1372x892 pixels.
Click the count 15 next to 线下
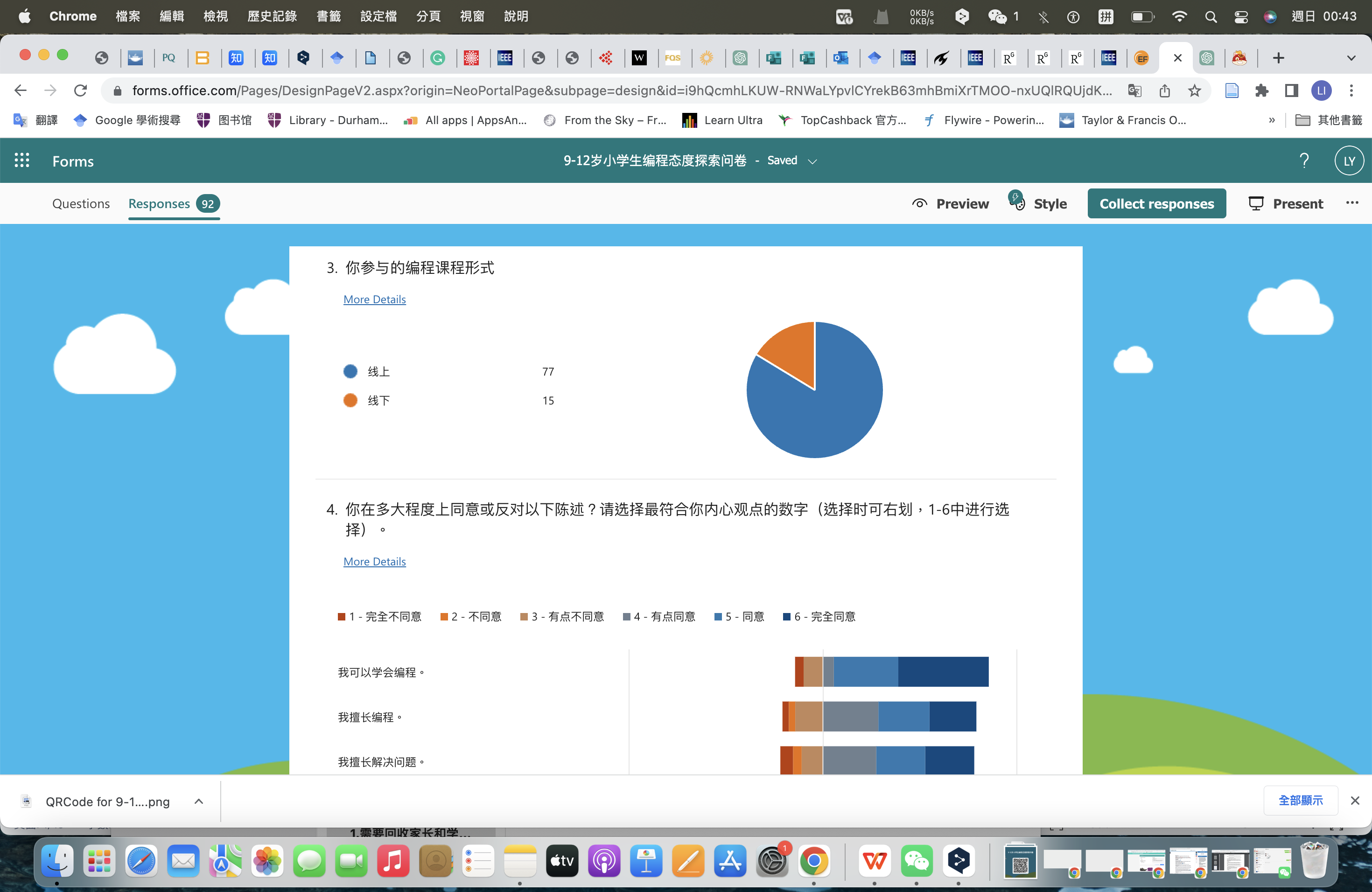click(x=548, y=400)
